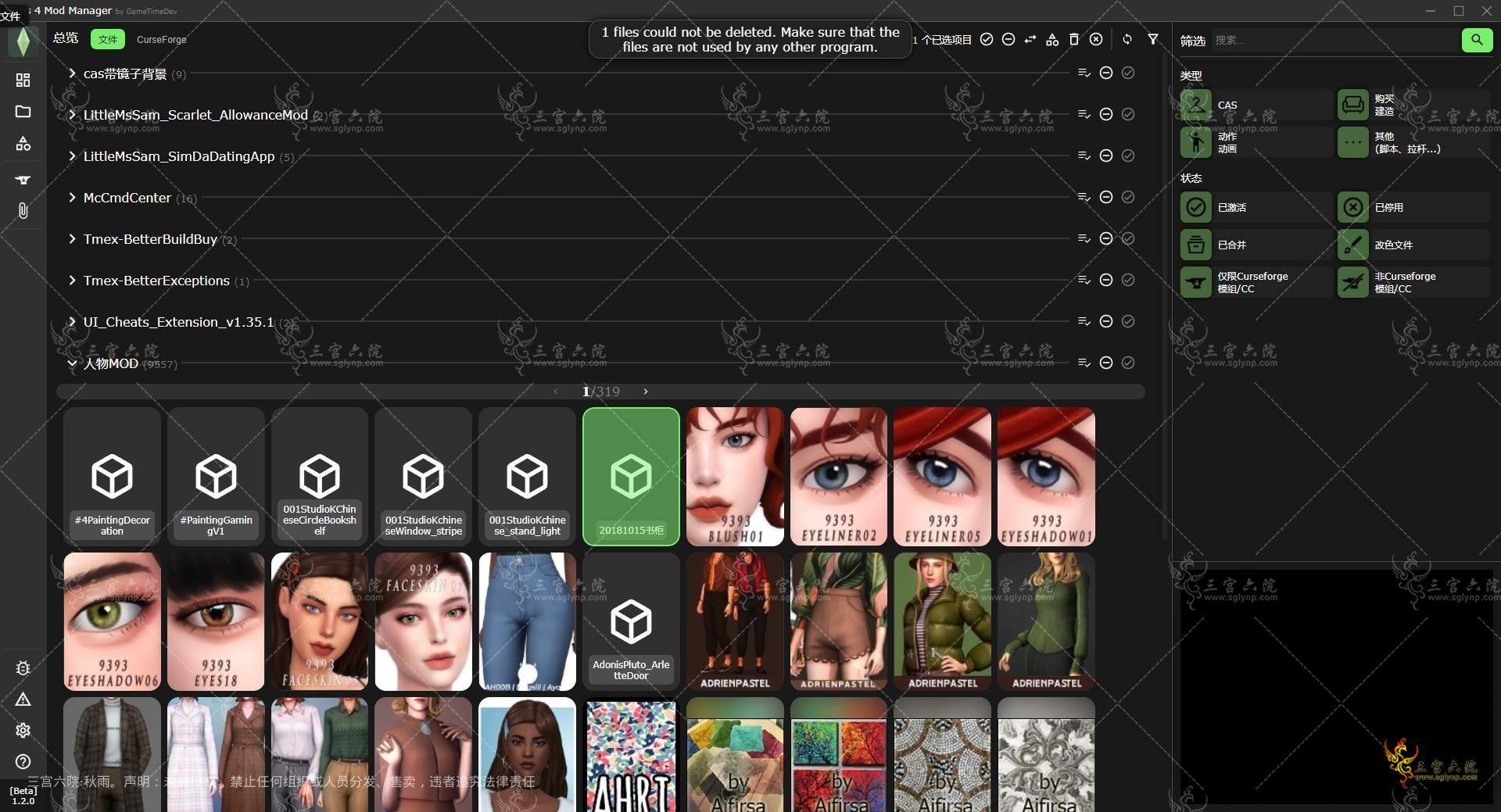Open the folder view in sidebar
This screenshot has width=1501, height=812.
[x=23, y=112]
